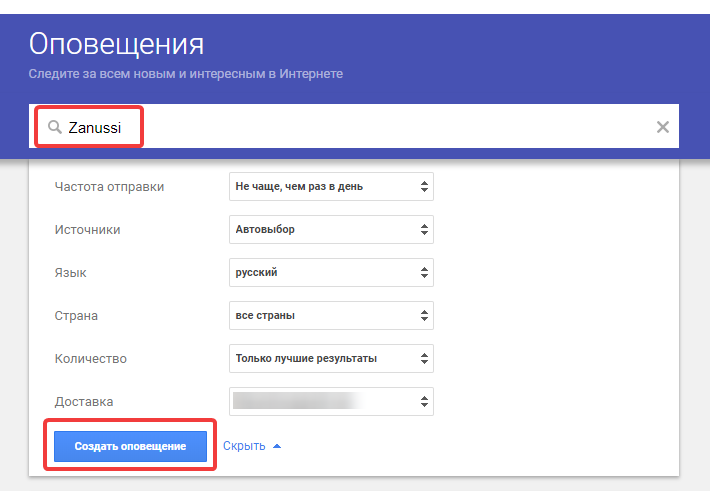
Task: Click the Источники label
Action: tap(87, 230)
